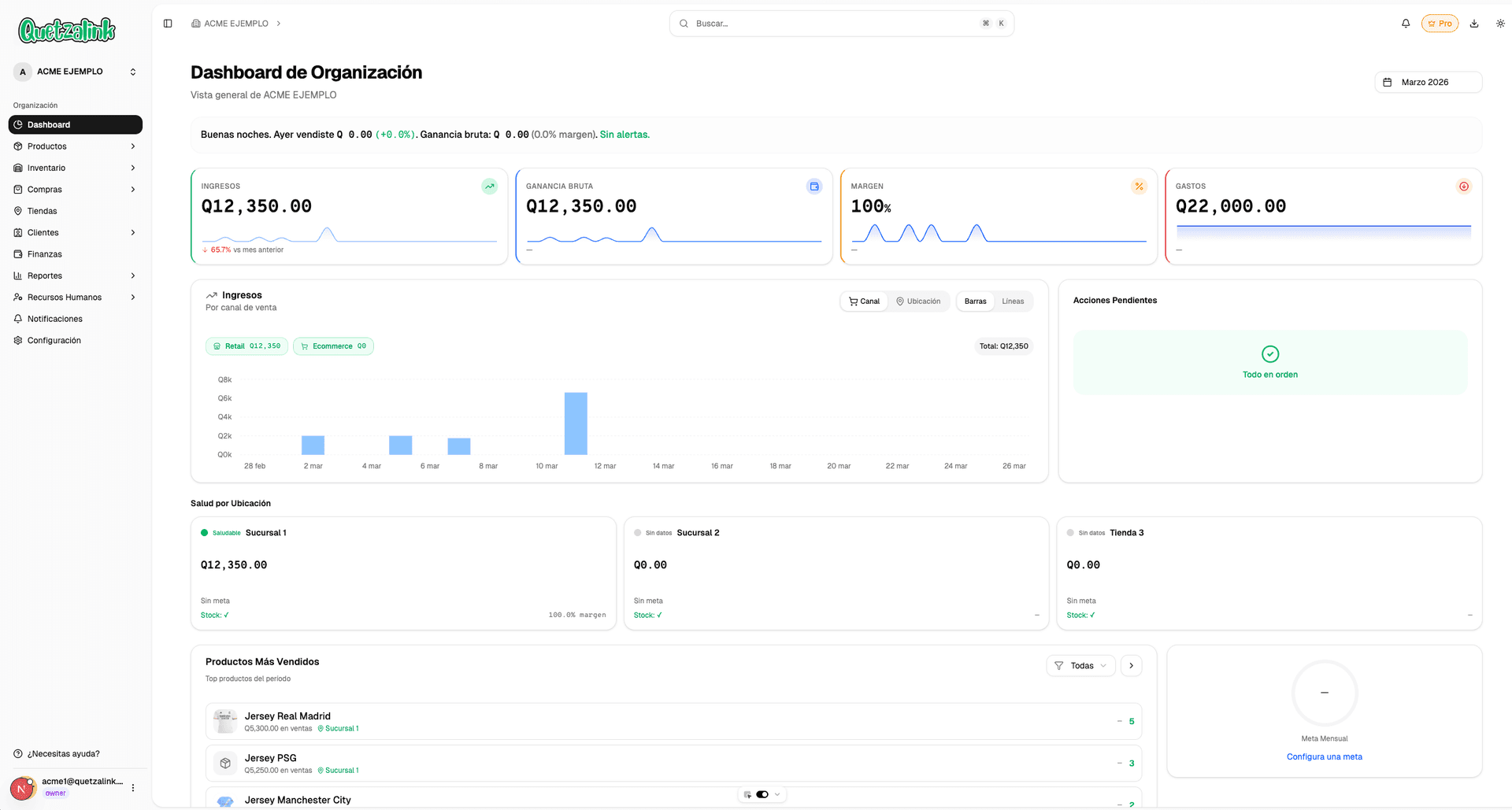Click the download/export icon in the top bar
1512x810 pixels.
[x=1473, y=23]
